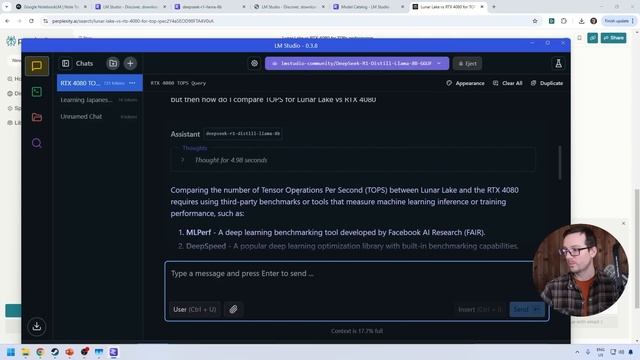Eject the loaded model
Image resolution: width=640 pixels, height=360 pixels.
[467, 63]
